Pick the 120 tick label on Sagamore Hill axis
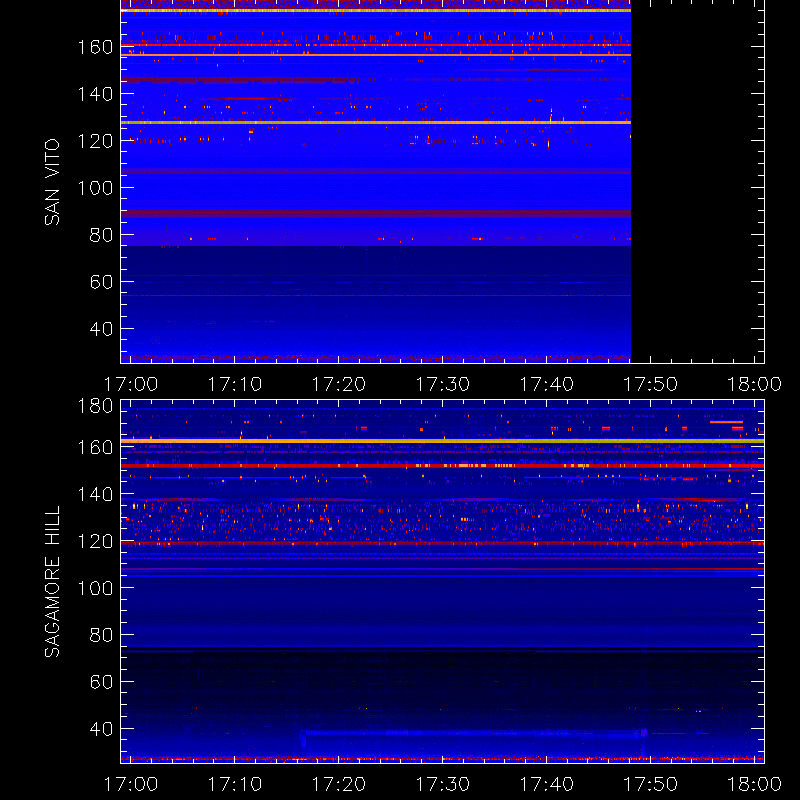 [x=95, y=541]
